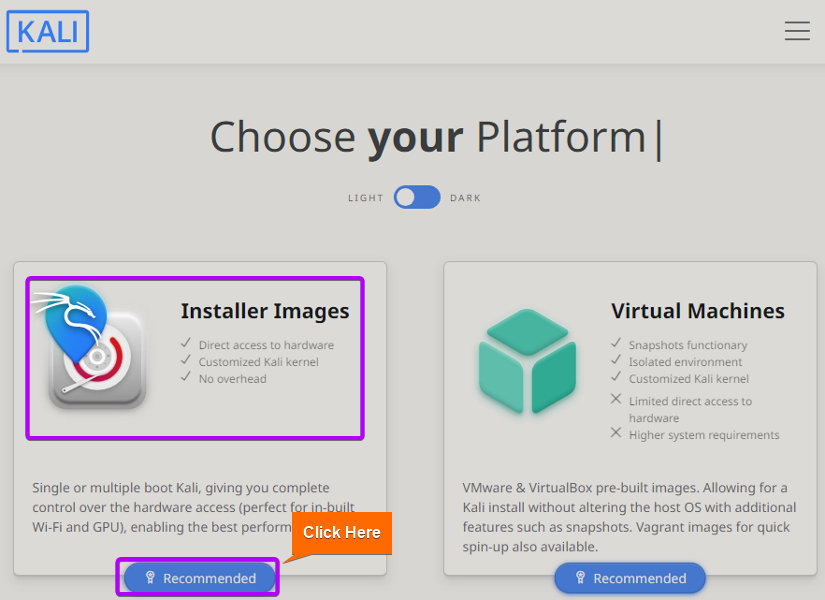Click the 'Choose your Platform' heading

click(x=428, y=137)
